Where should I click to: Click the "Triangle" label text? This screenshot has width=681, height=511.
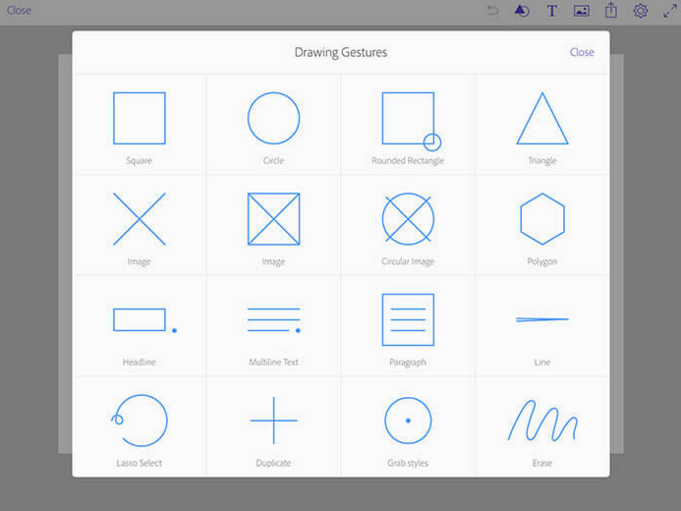click(542, 161)
